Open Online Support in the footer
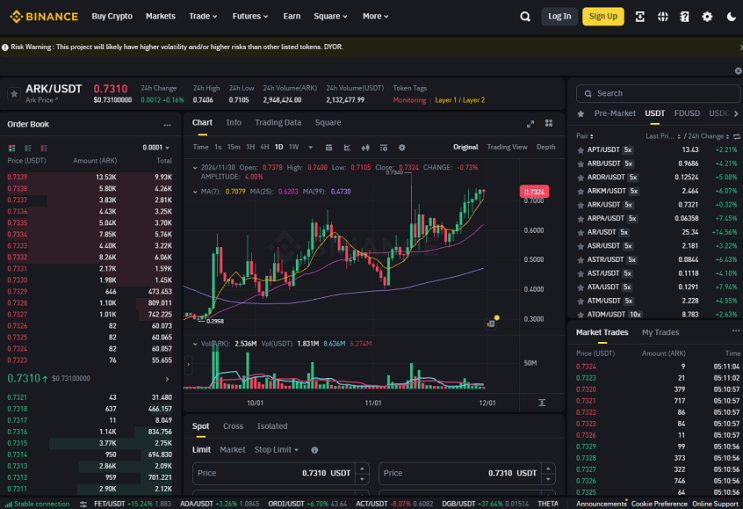Image resolution: width=743 pixels, height=509 pixels. [715, 504]
